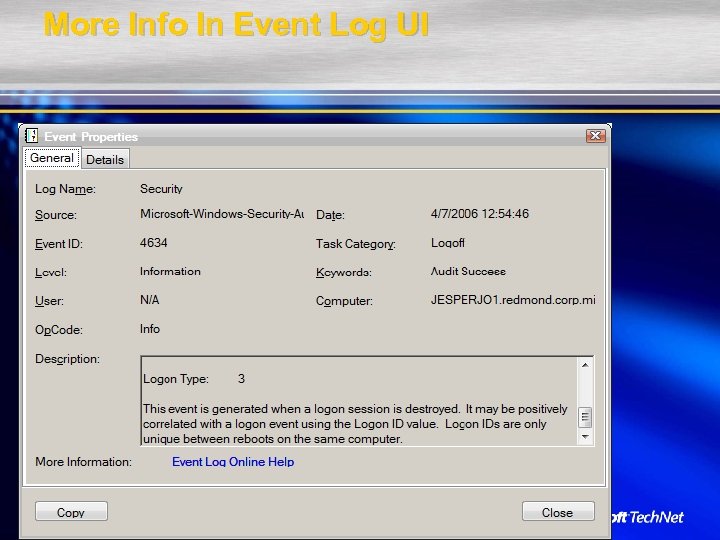
Task: Click the 'Event ID:' label
Action: [x=59, y=244]
